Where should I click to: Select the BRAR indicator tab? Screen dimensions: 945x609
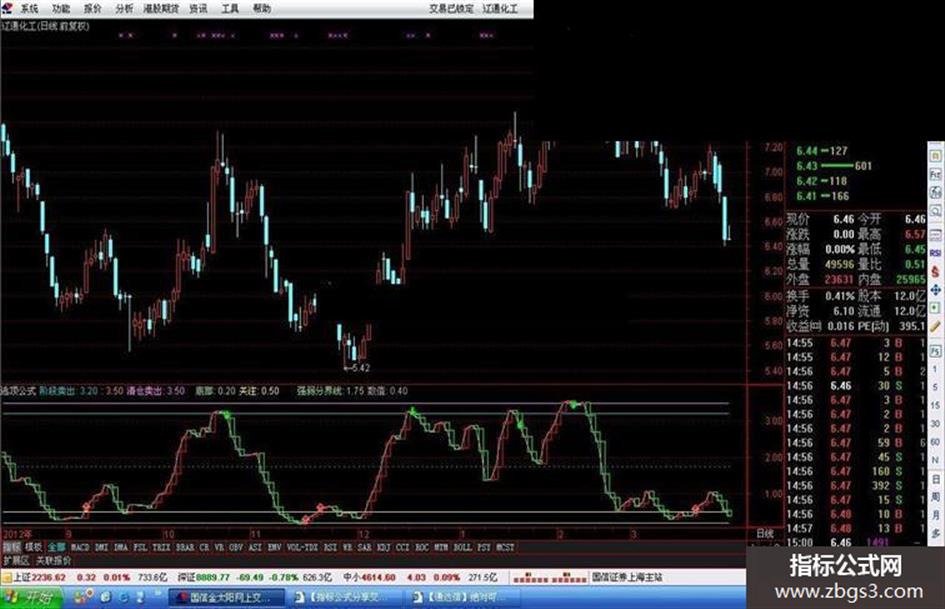(184, 547)
